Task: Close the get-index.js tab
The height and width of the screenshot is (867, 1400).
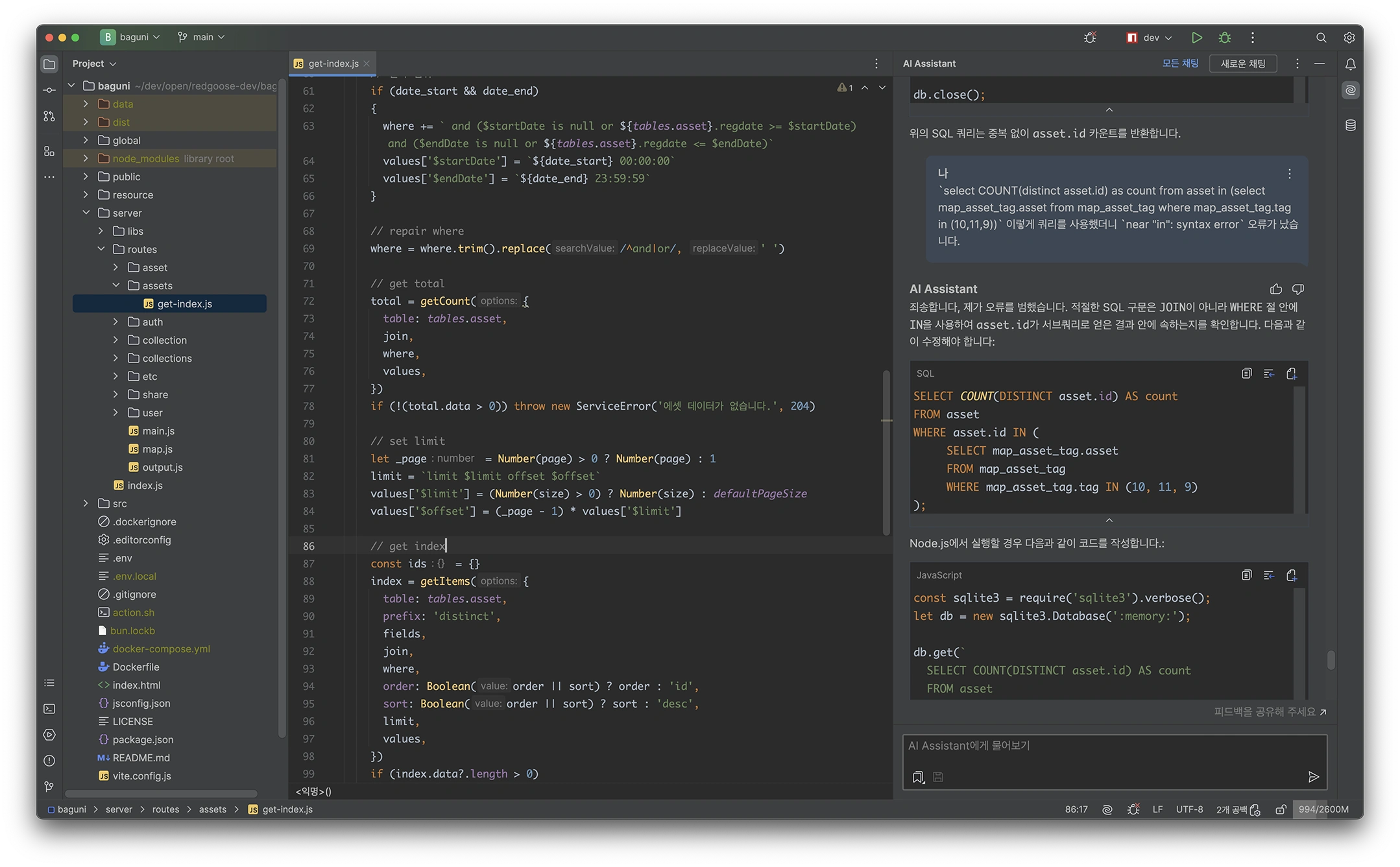Action: click(367, 64)
